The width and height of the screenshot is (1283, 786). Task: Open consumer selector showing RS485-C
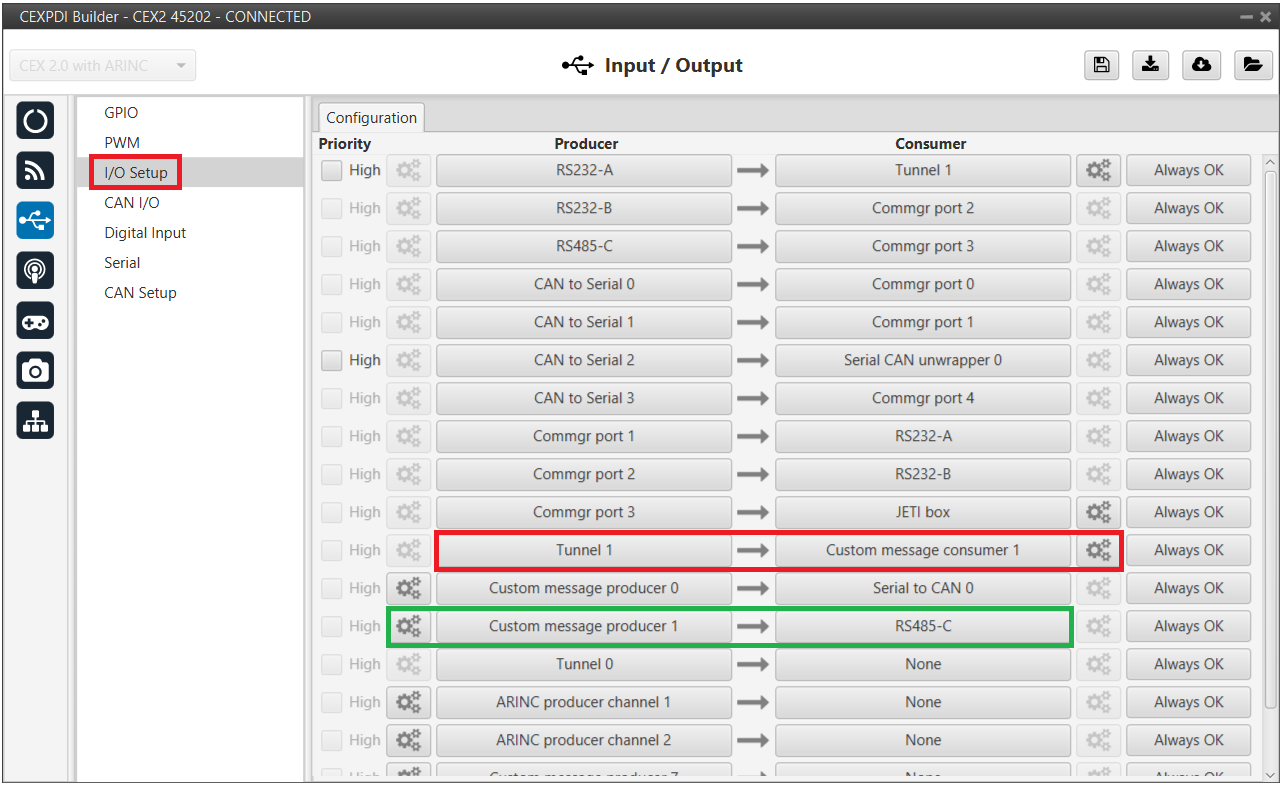(922, 626)
